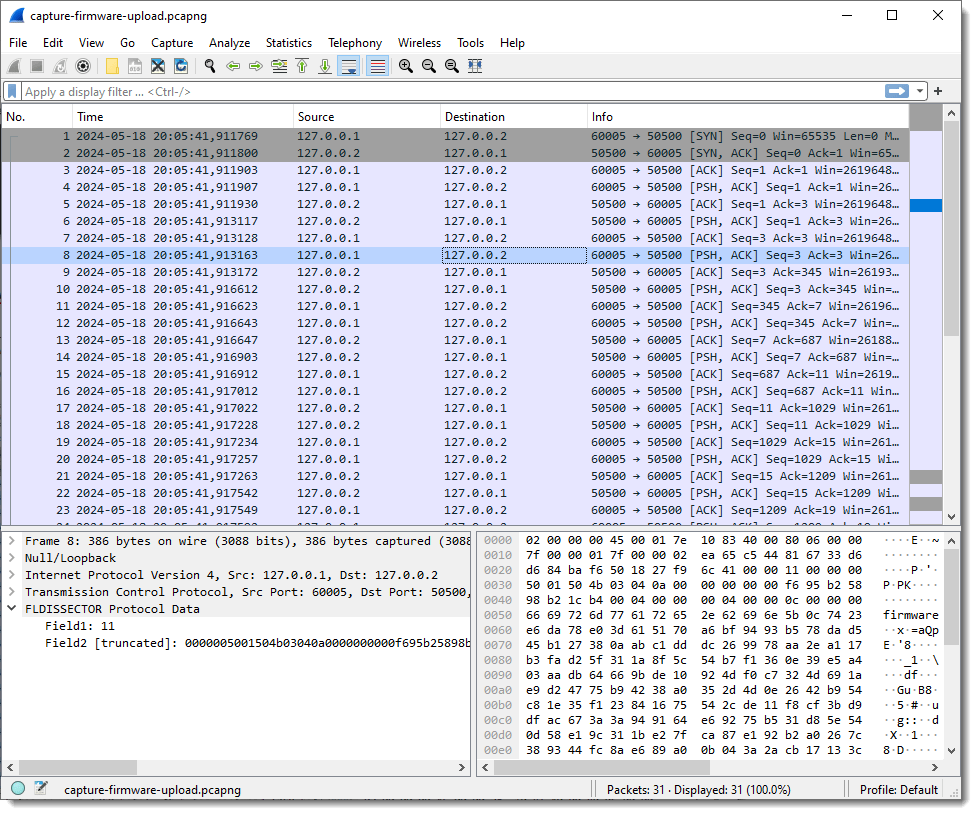Toggle packet list colorize rules button
This screenshot has height=815, width=977.
pyautogui.click(x=377, y=66)
